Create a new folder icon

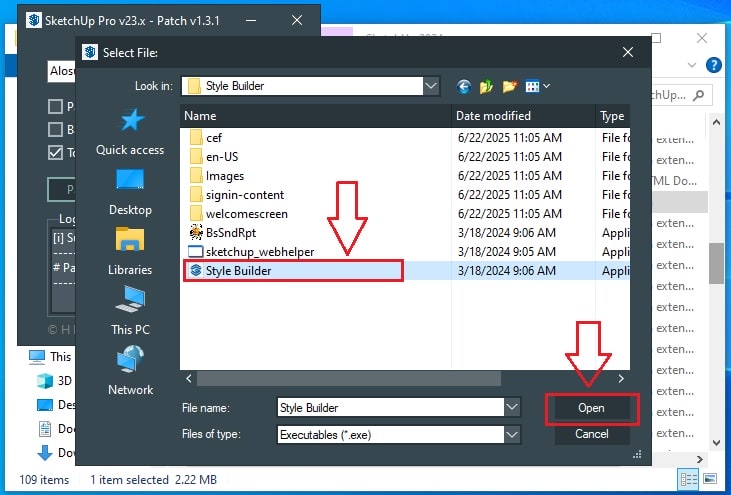tap(510, 87)
